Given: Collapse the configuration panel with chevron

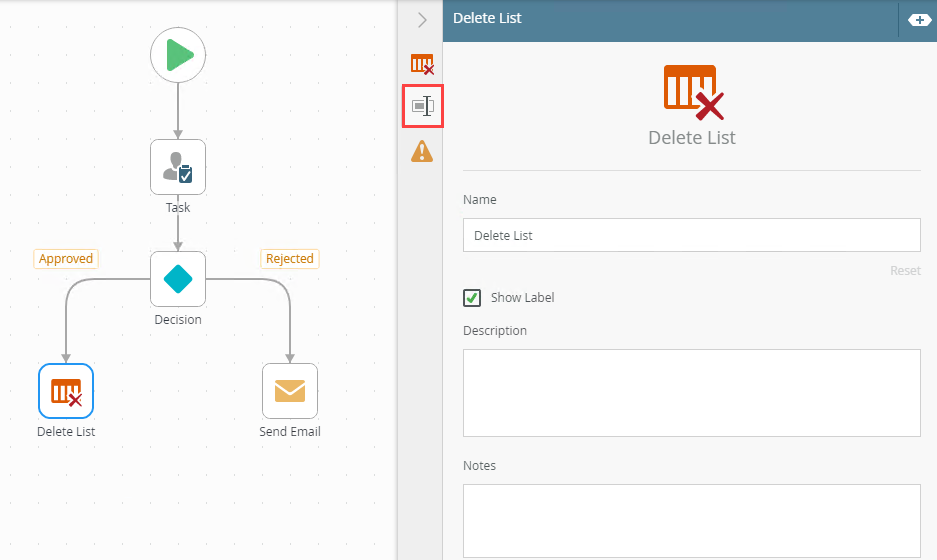Looking at the screenshot, I should (422, 20).
